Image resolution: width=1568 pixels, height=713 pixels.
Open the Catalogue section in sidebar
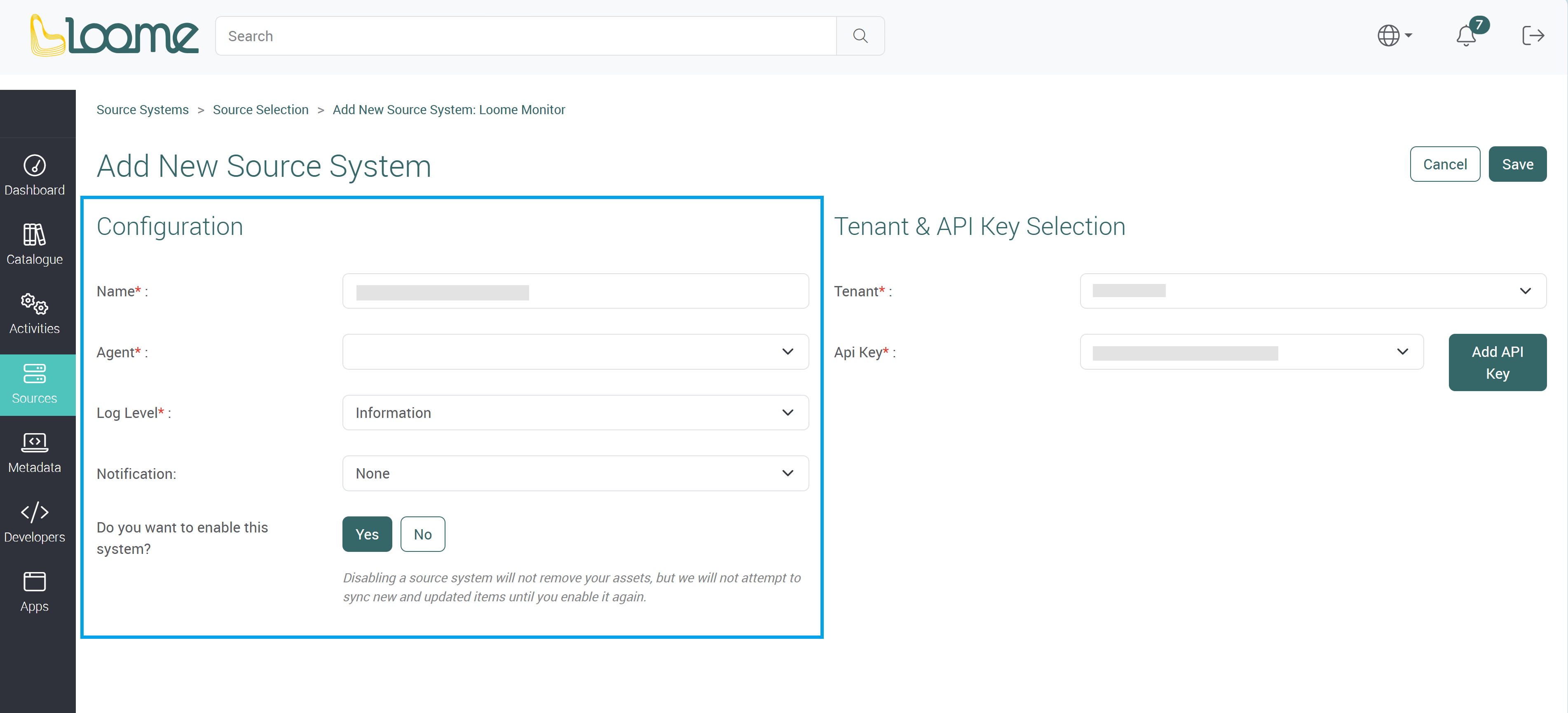(35, 245)
